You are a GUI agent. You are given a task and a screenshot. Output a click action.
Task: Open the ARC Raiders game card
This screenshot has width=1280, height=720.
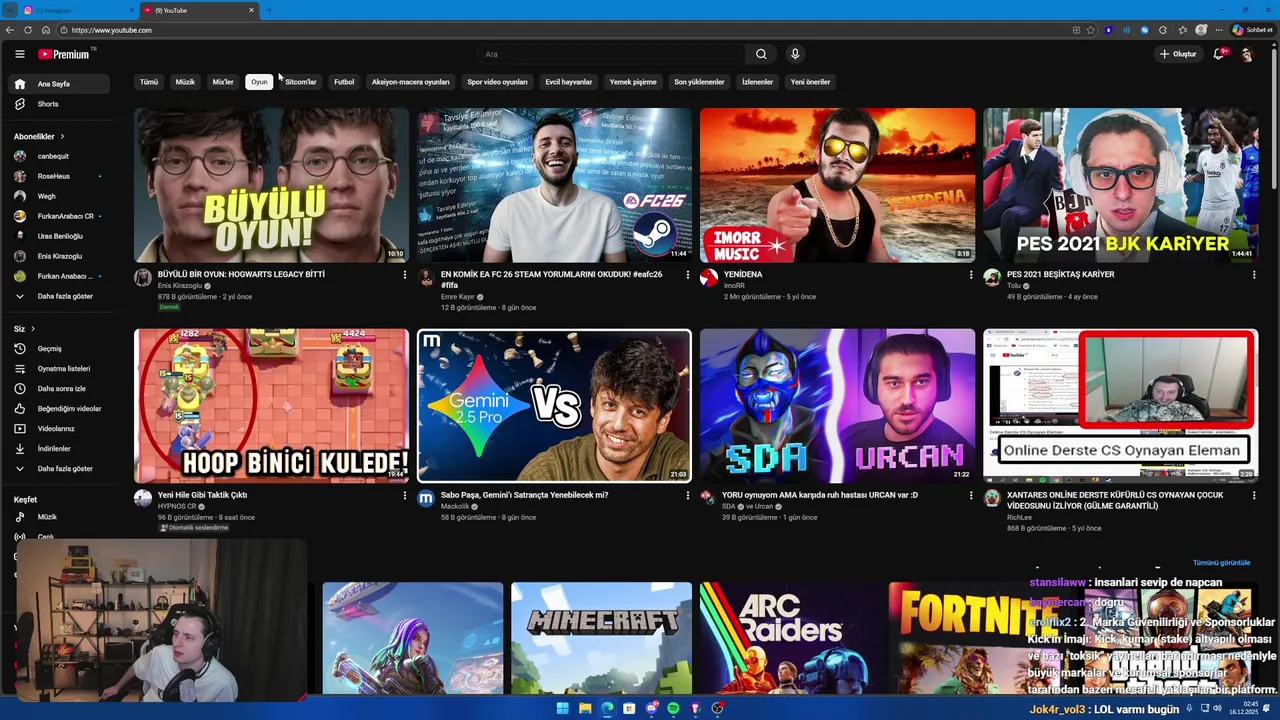[x=790, y=638]
